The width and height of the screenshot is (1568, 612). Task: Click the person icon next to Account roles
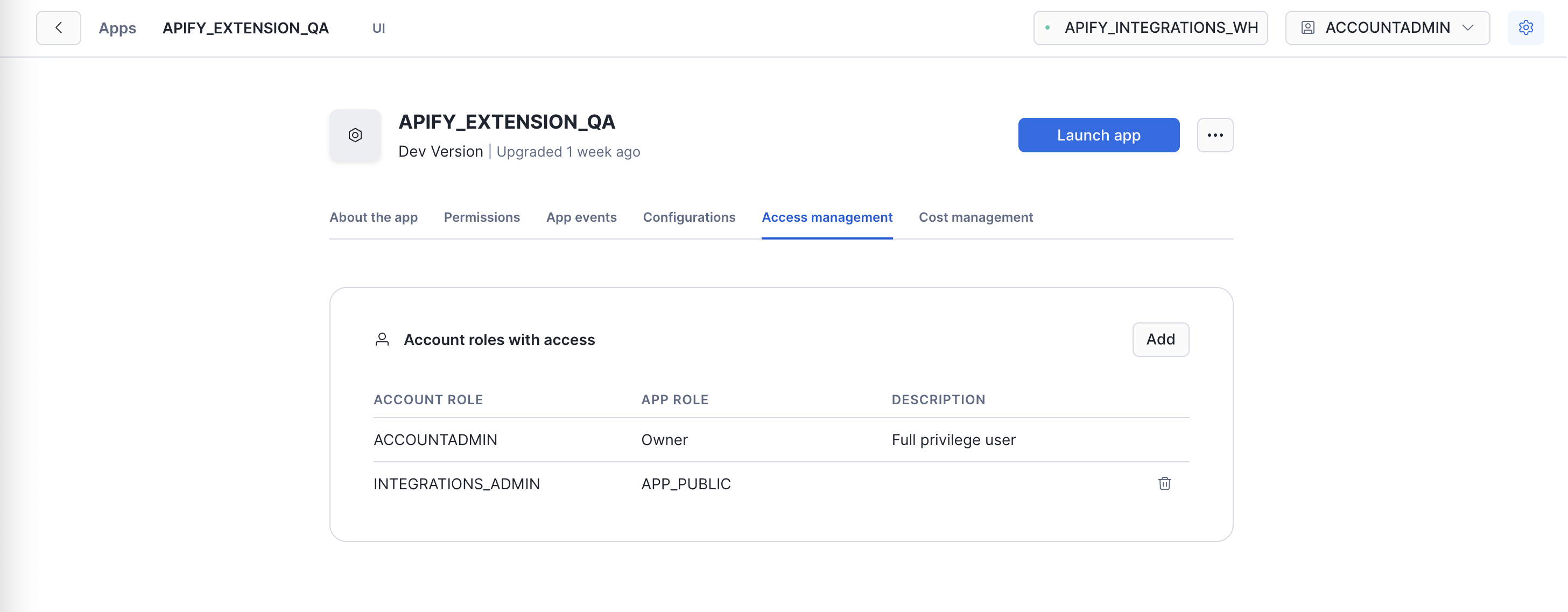pos(382,339)
